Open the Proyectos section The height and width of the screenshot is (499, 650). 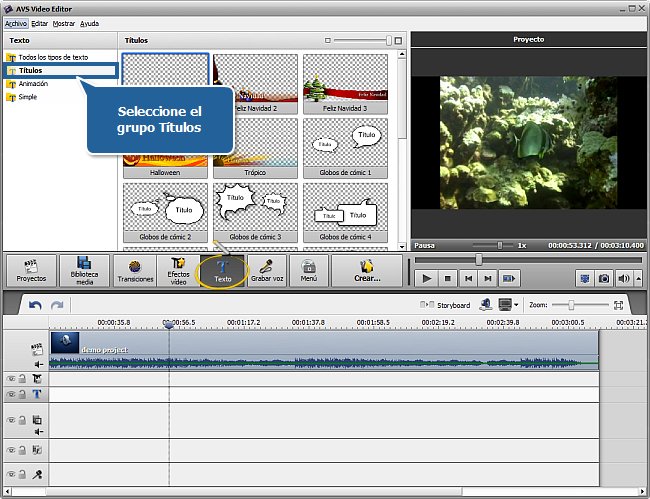(30, 270)
